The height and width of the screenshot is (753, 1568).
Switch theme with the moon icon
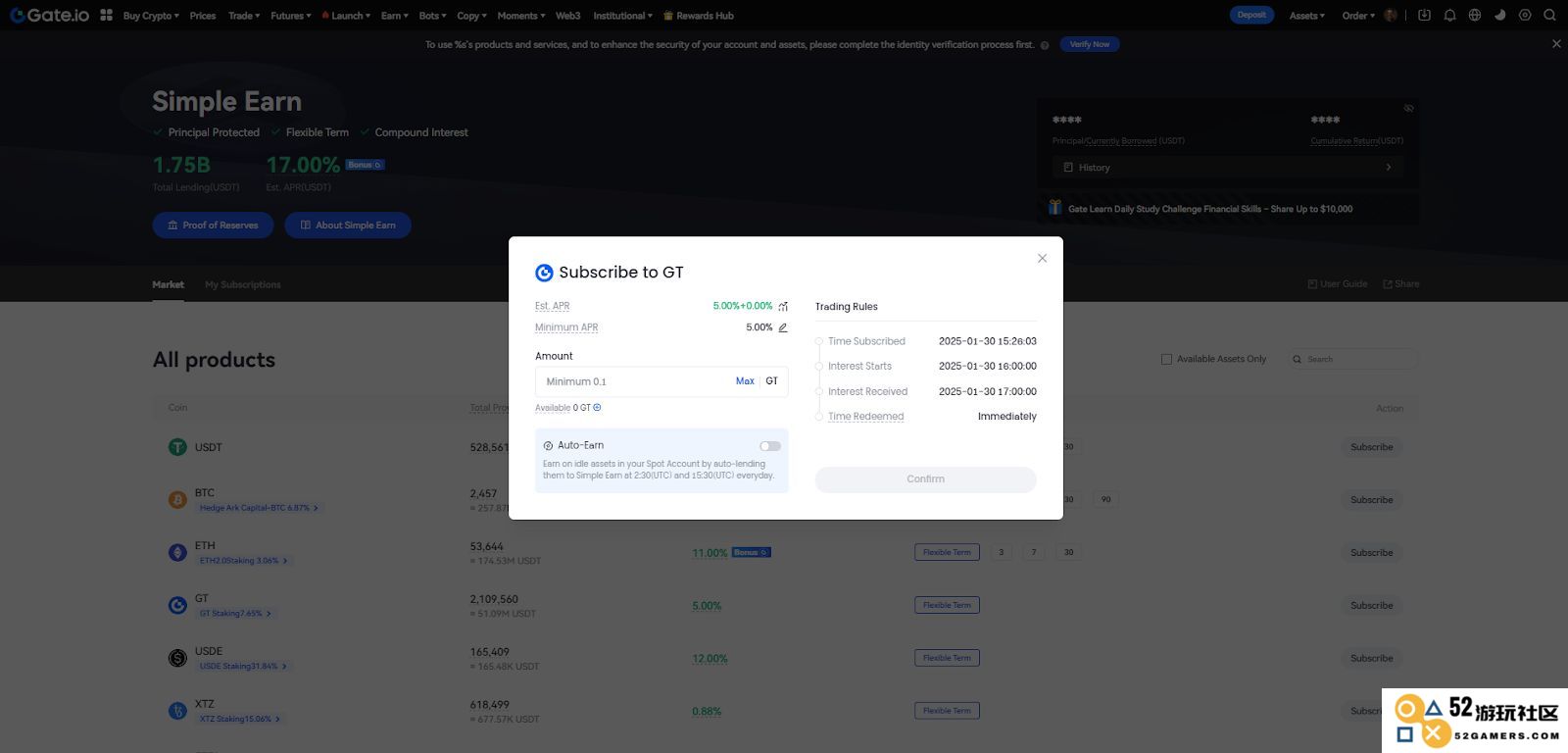1499,15
